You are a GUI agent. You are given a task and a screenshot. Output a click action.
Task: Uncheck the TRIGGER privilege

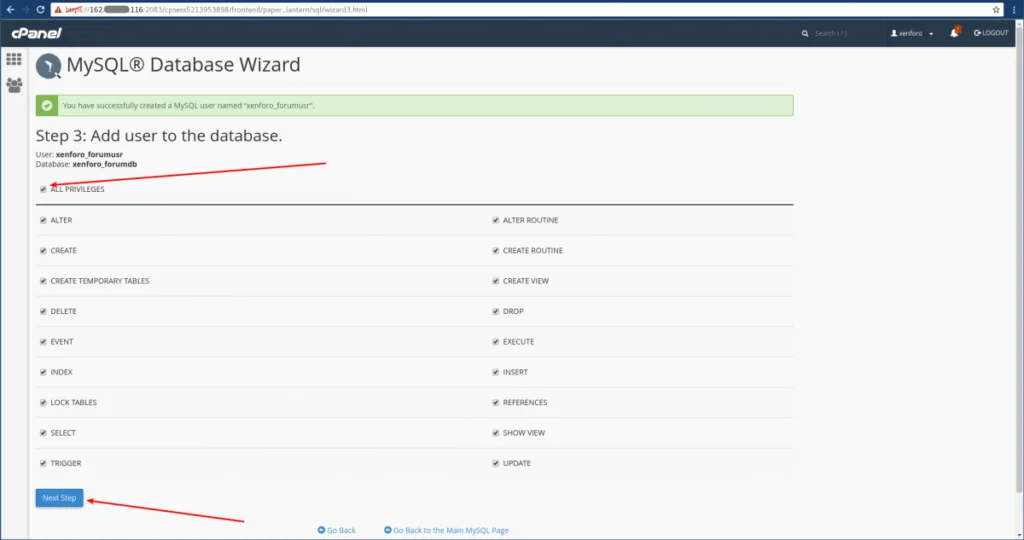click(x=43, y=463)
